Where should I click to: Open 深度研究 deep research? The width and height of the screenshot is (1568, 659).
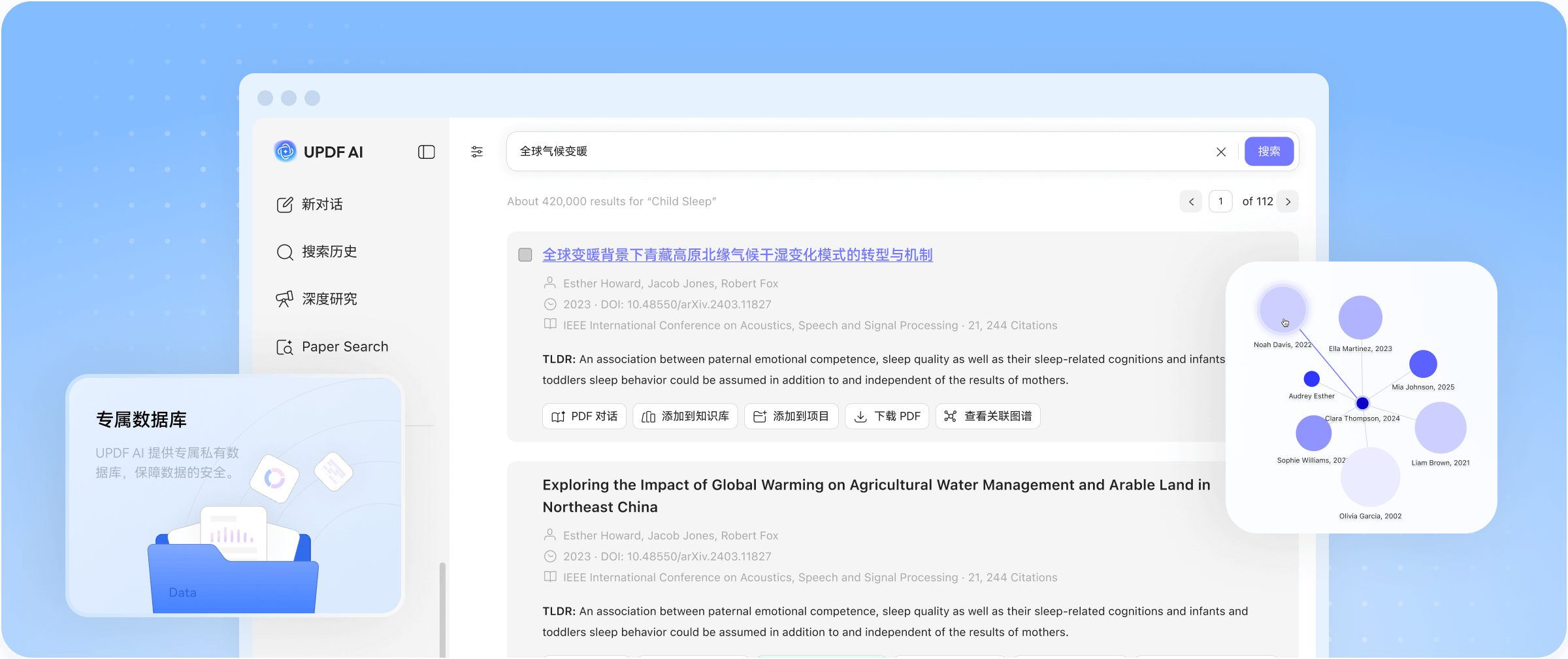point(318,299)
